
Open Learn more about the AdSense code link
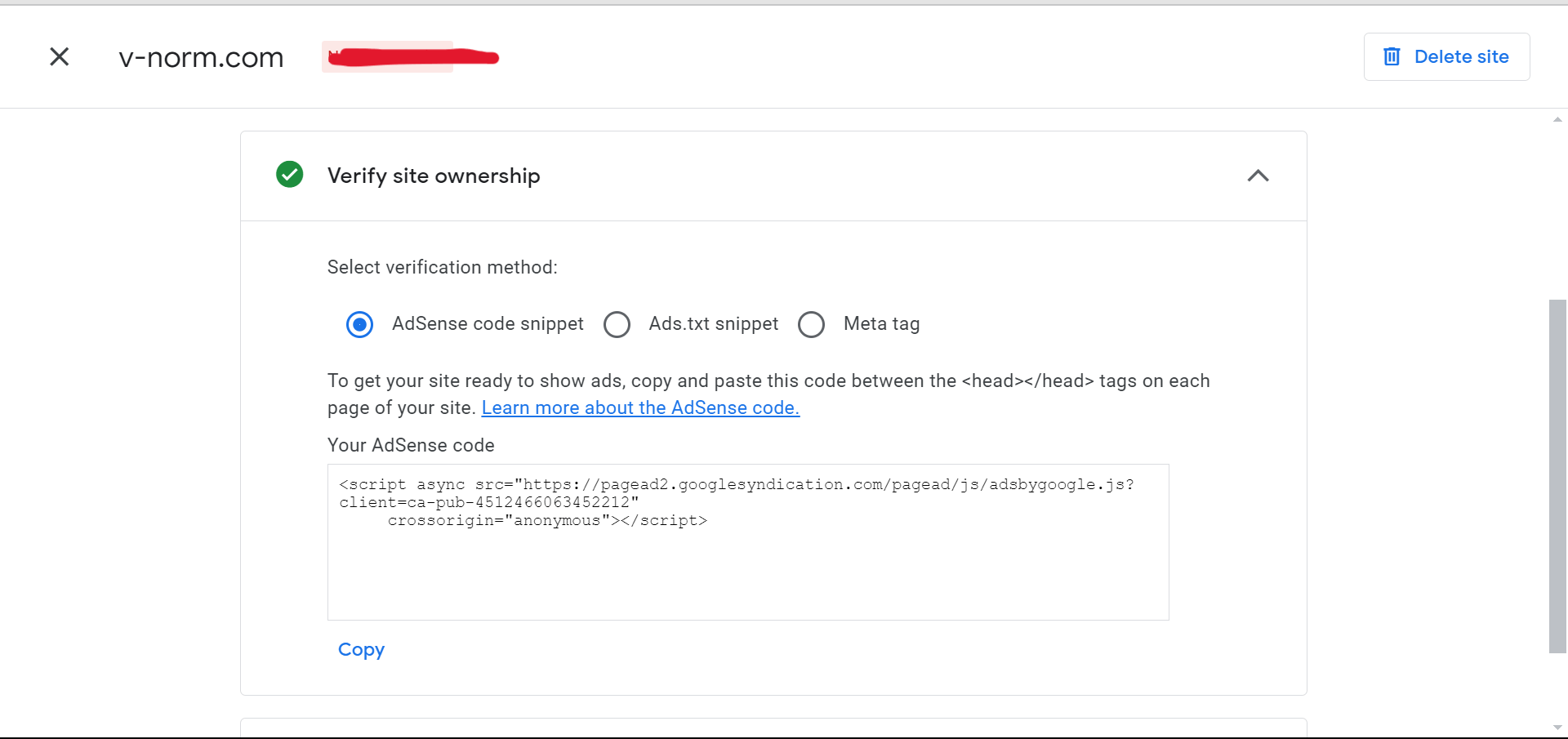[640, 407]
